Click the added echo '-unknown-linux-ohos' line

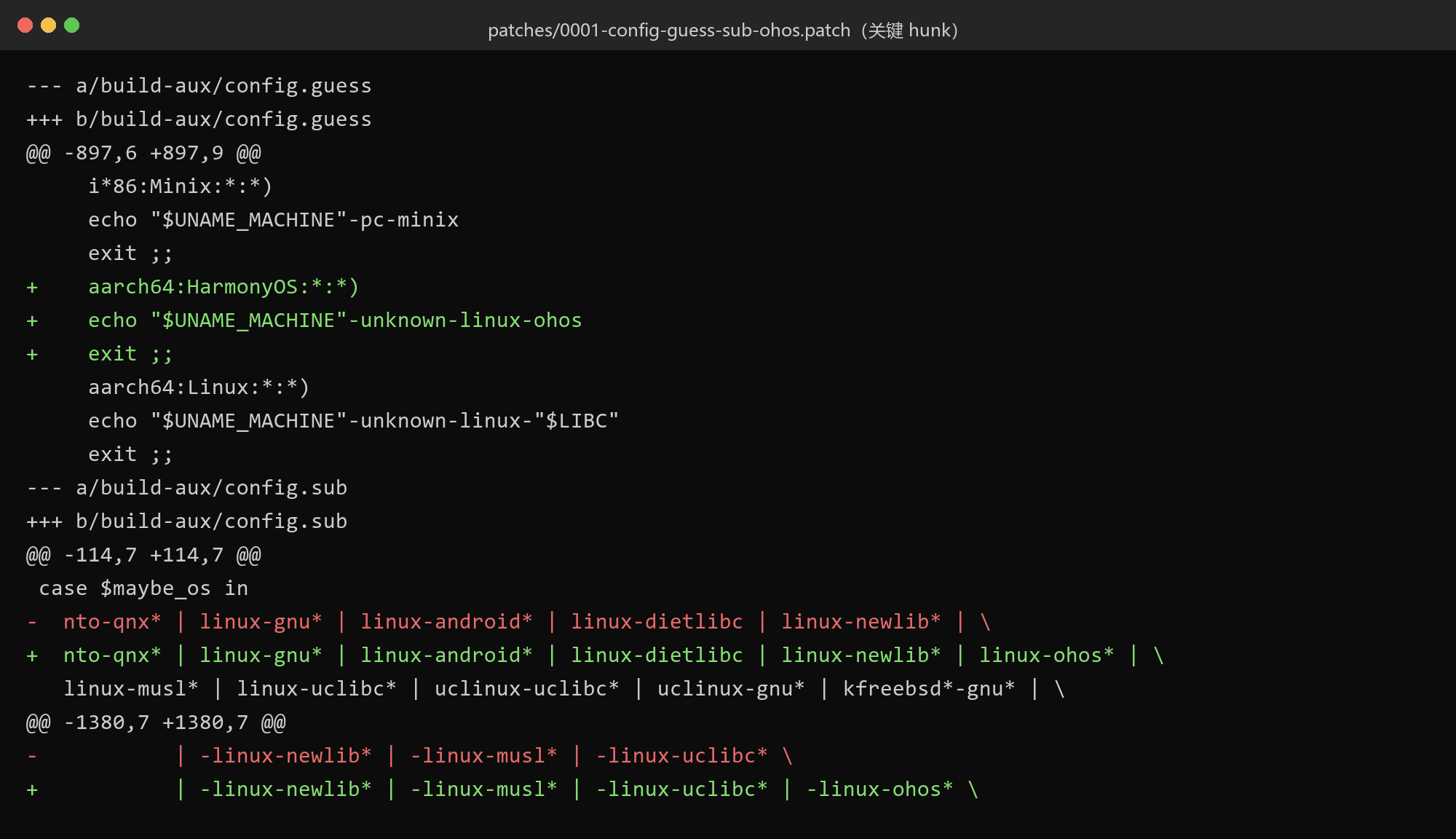point(304,320)
